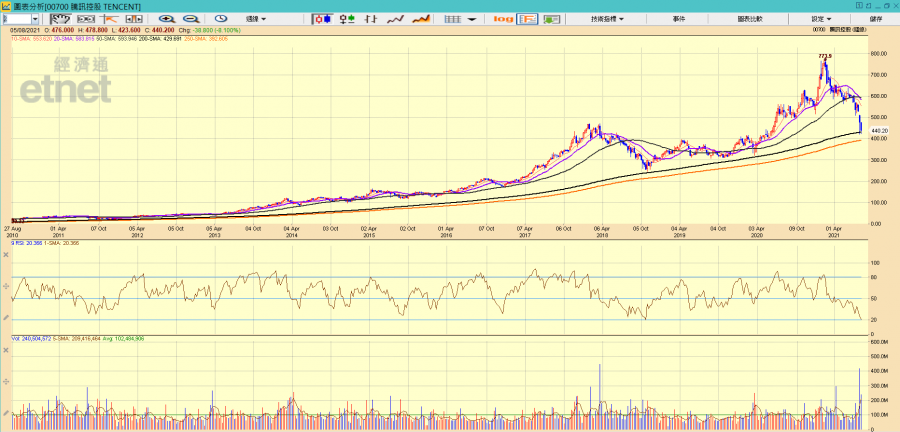The image size is (900, 432).
Task: Toggle the log scale button
Action: (503, 18)
